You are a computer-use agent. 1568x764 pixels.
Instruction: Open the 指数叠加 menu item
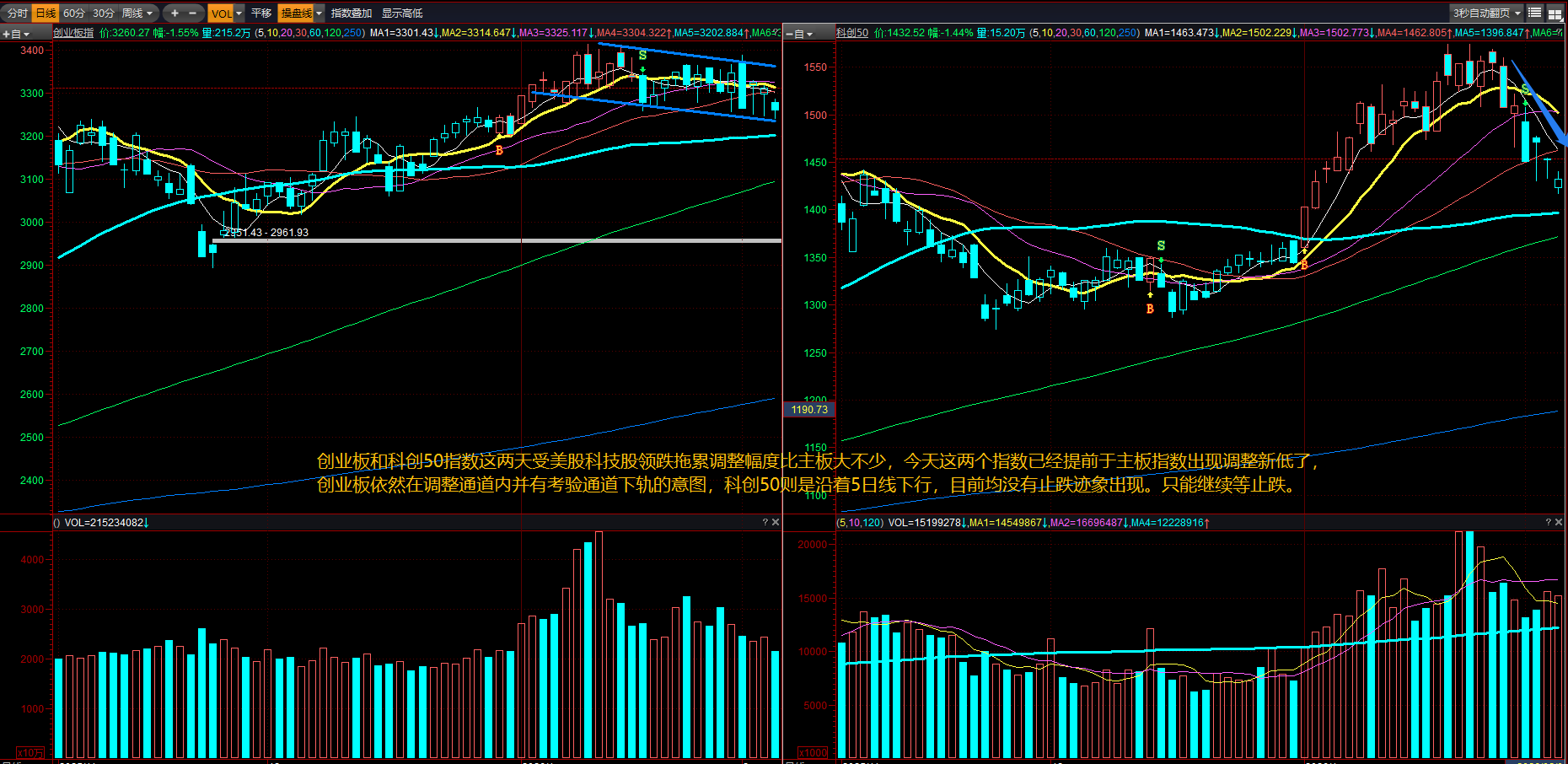click(351, 13)
